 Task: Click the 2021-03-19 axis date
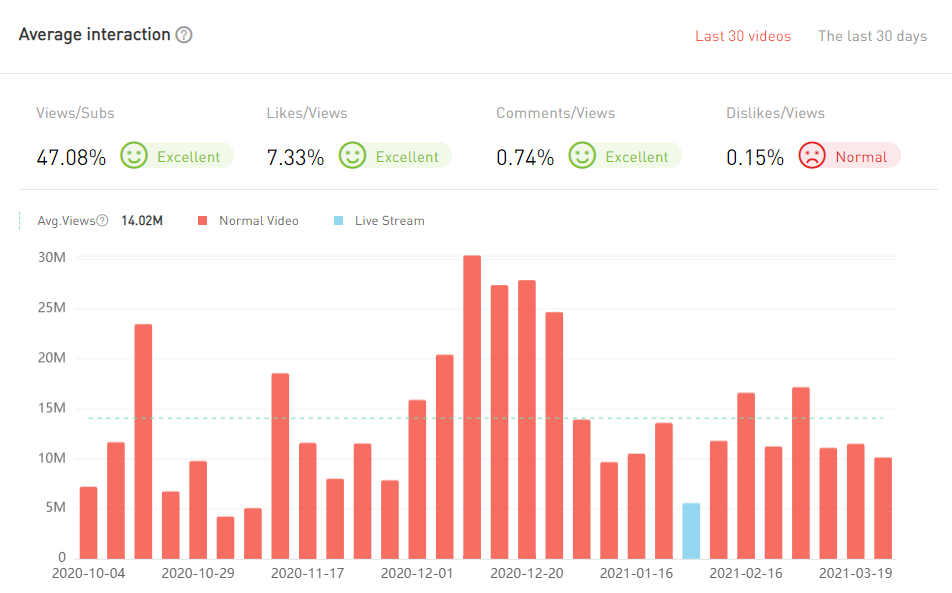[855, 574]
